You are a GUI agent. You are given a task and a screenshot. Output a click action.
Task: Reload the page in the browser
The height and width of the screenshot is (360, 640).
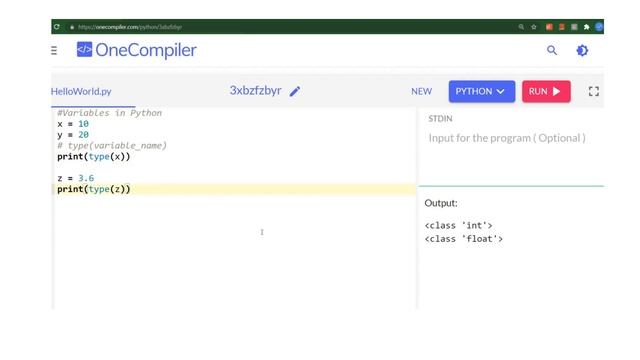pyautogui.click(x=57, y=27)
